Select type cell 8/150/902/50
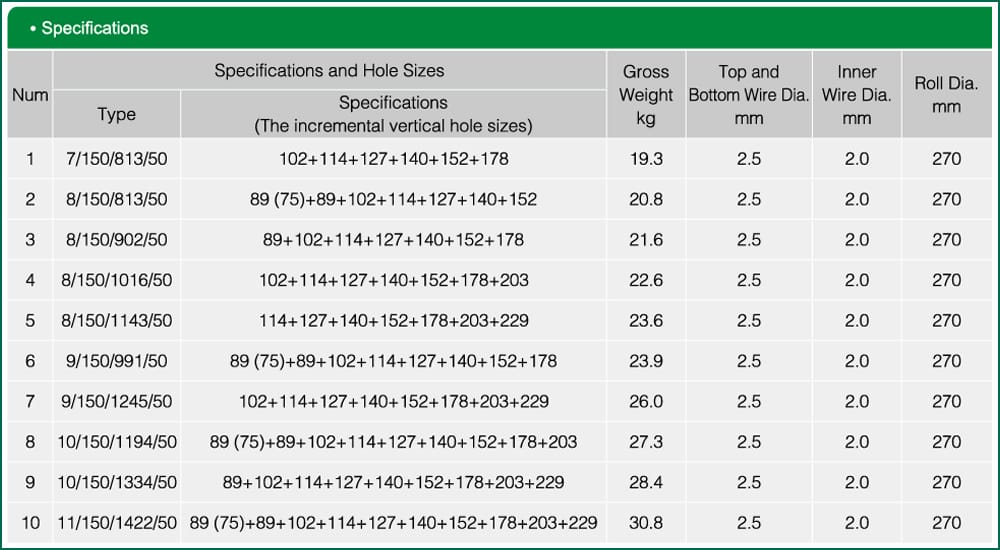The height and width of the screenshot is (550, 1000). (116, 240)
